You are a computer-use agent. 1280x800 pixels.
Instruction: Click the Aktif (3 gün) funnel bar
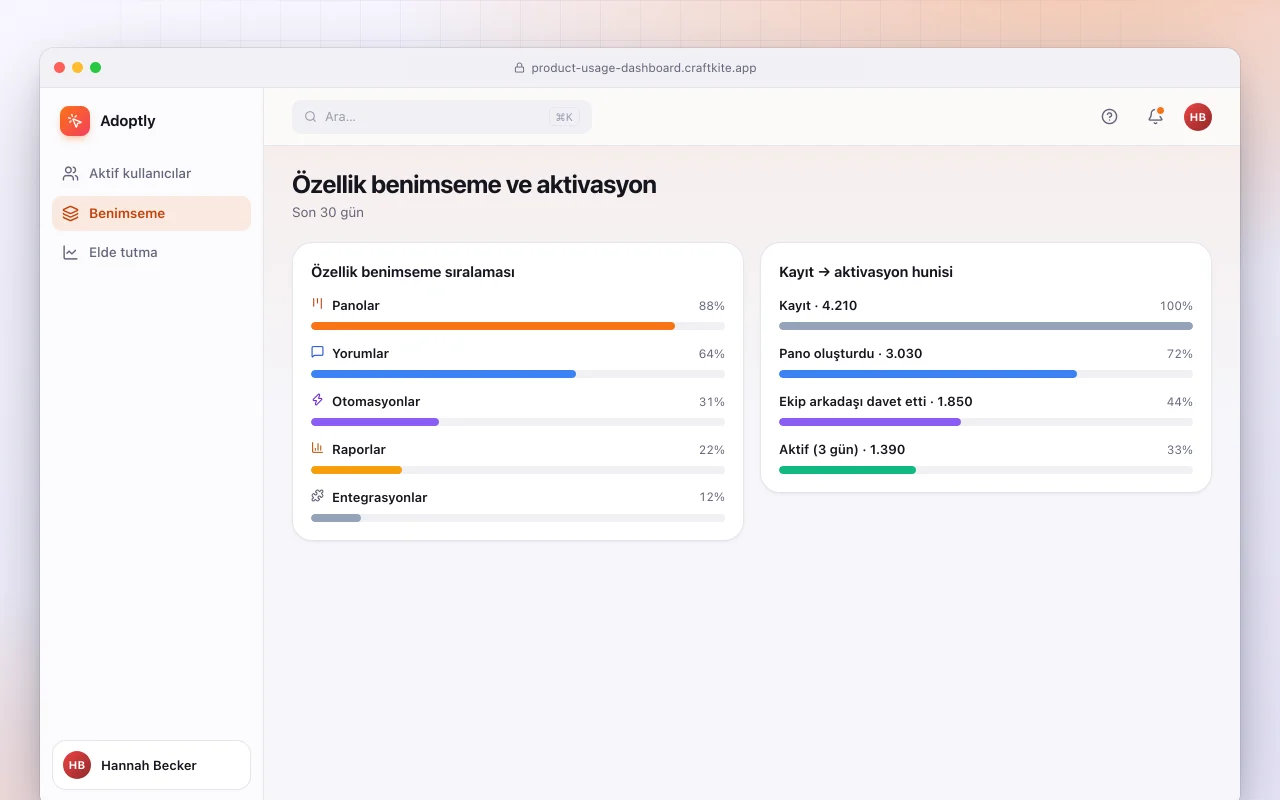(986, 470)
